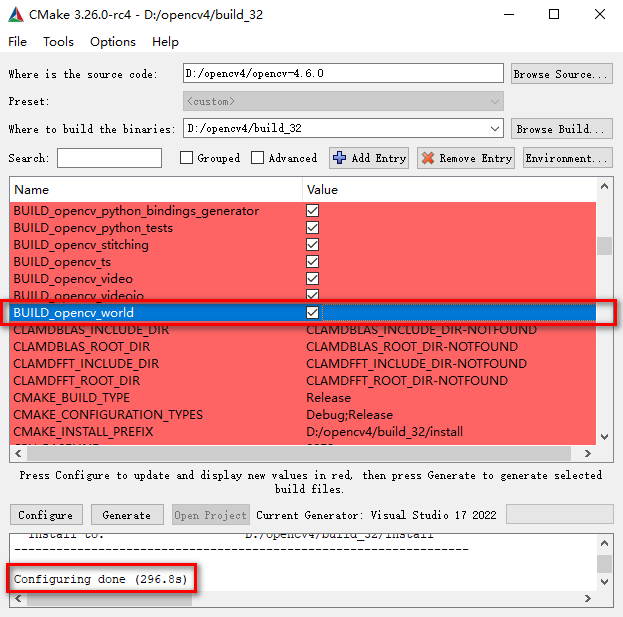Select the CLAMDFFT_ROOT_DIR entry name
This screenshot has height=617, width=623.
77,381
